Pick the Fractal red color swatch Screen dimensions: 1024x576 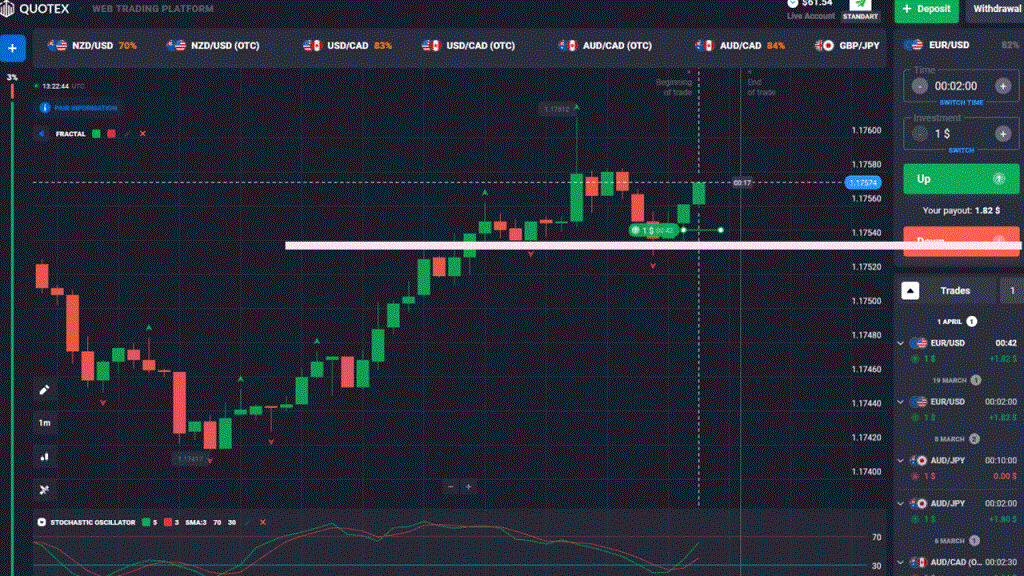click(x=112, y=134)
